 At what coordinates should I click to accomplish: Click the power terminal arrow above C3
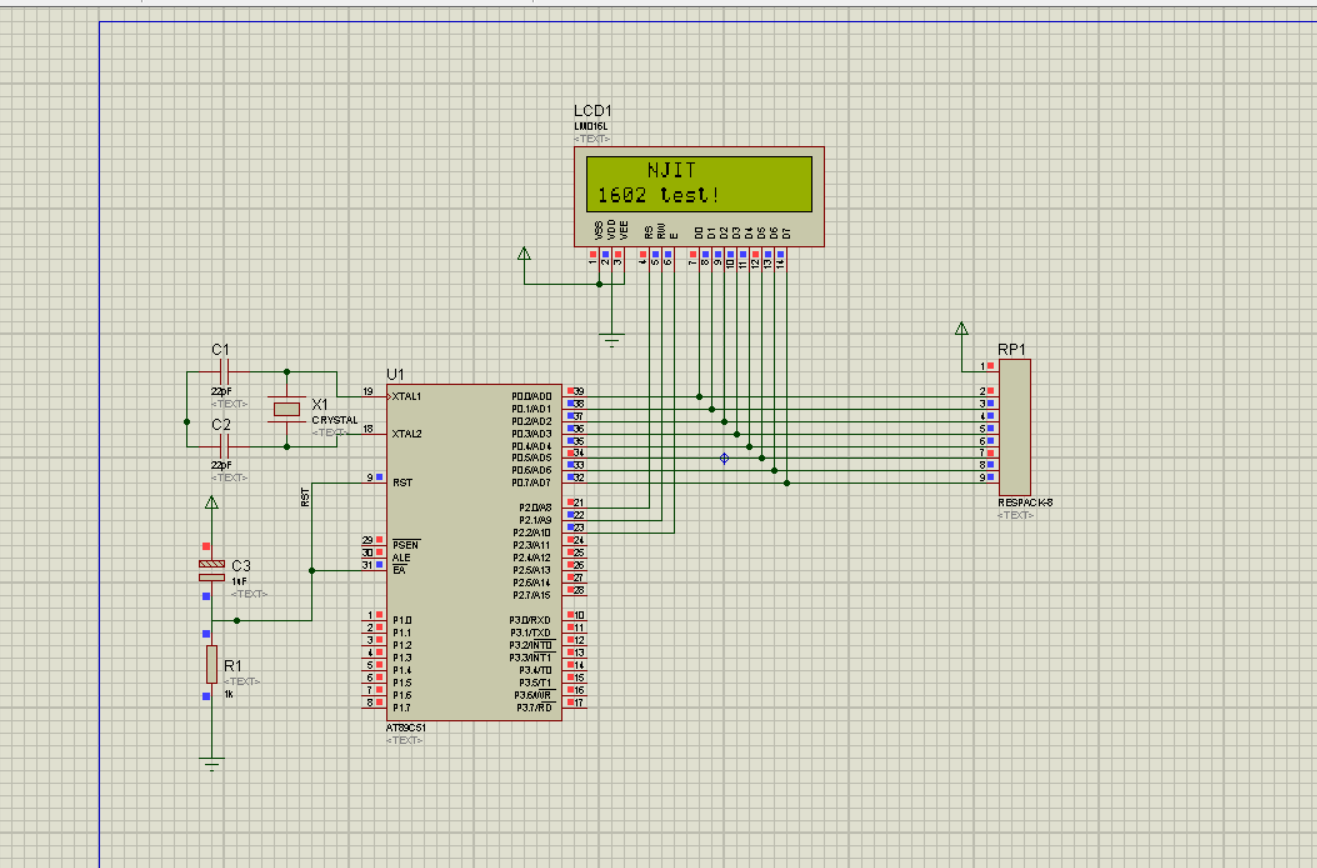211,502
